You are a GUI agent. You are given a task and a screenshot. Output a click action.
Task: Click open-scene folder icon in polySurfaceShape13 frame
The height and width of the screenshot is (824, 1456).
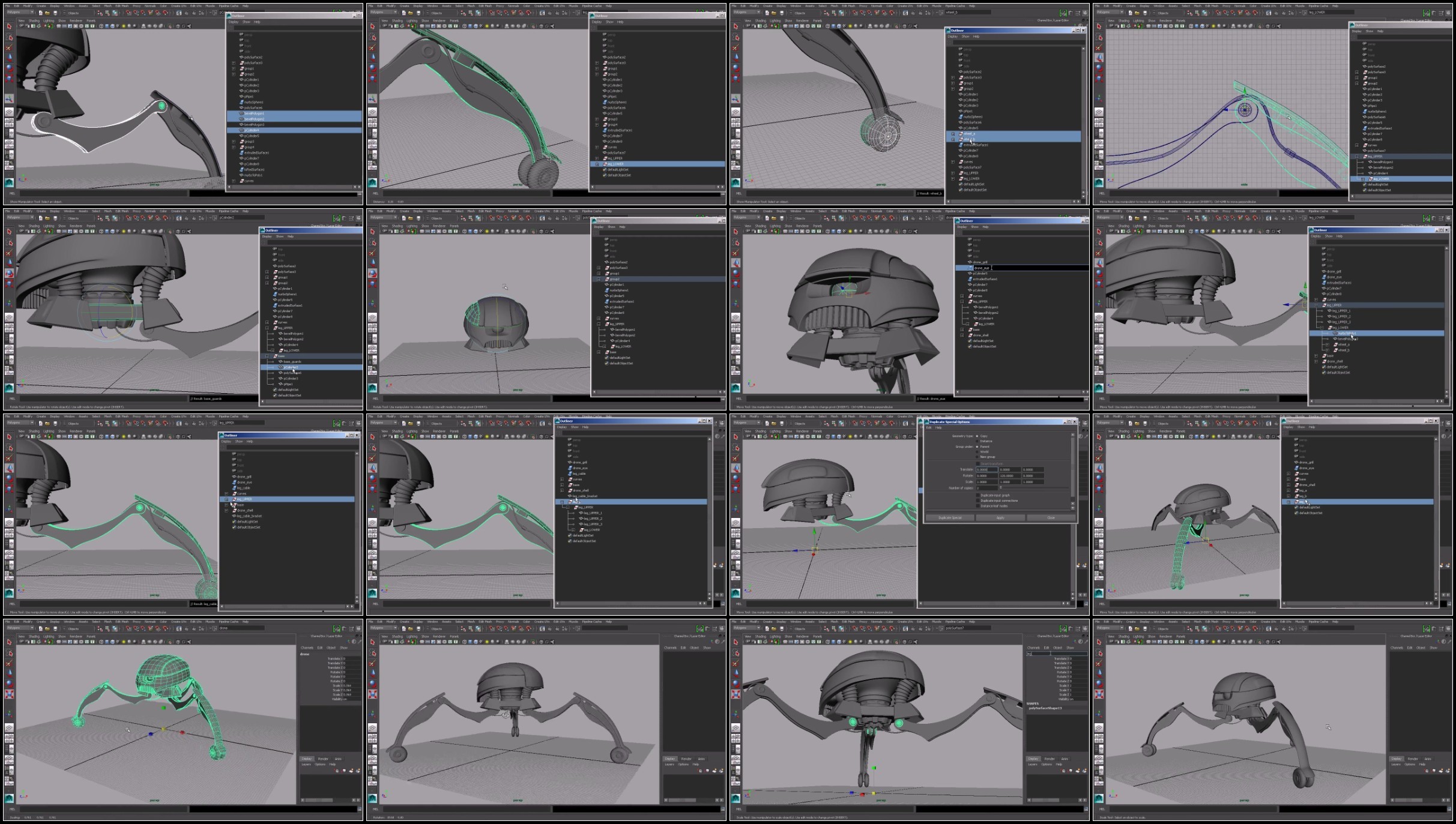tap(774, 629)
